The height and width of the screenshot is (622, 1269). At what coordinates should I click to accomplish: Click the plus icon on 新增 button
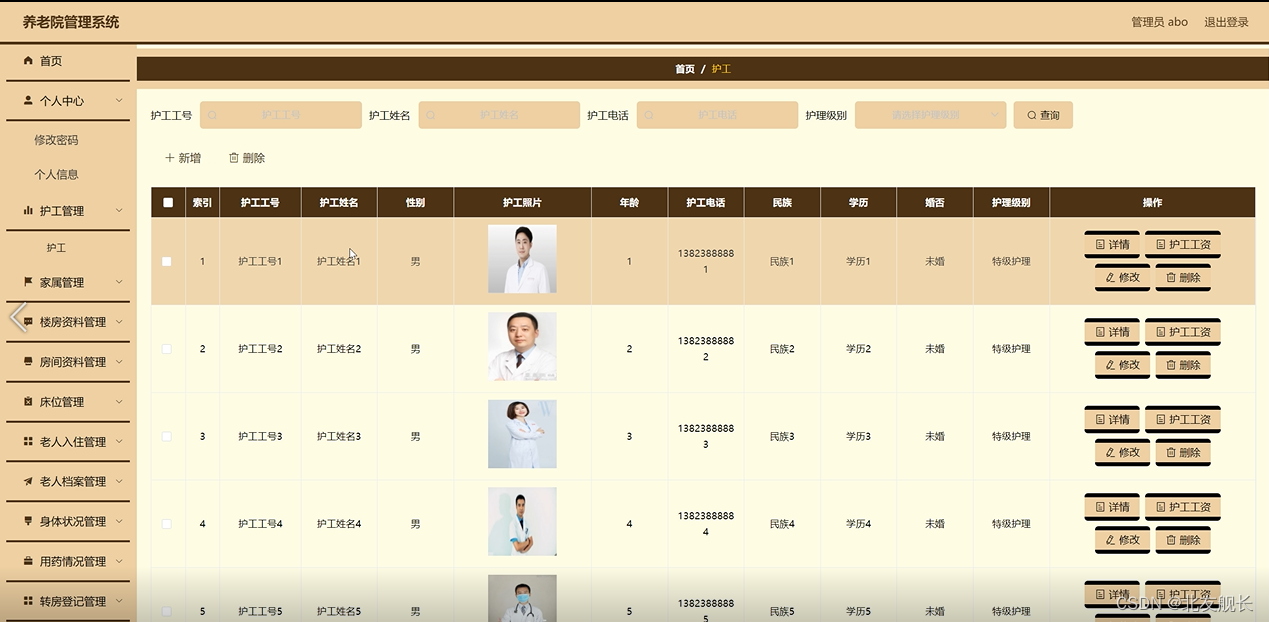click(168, 157)
